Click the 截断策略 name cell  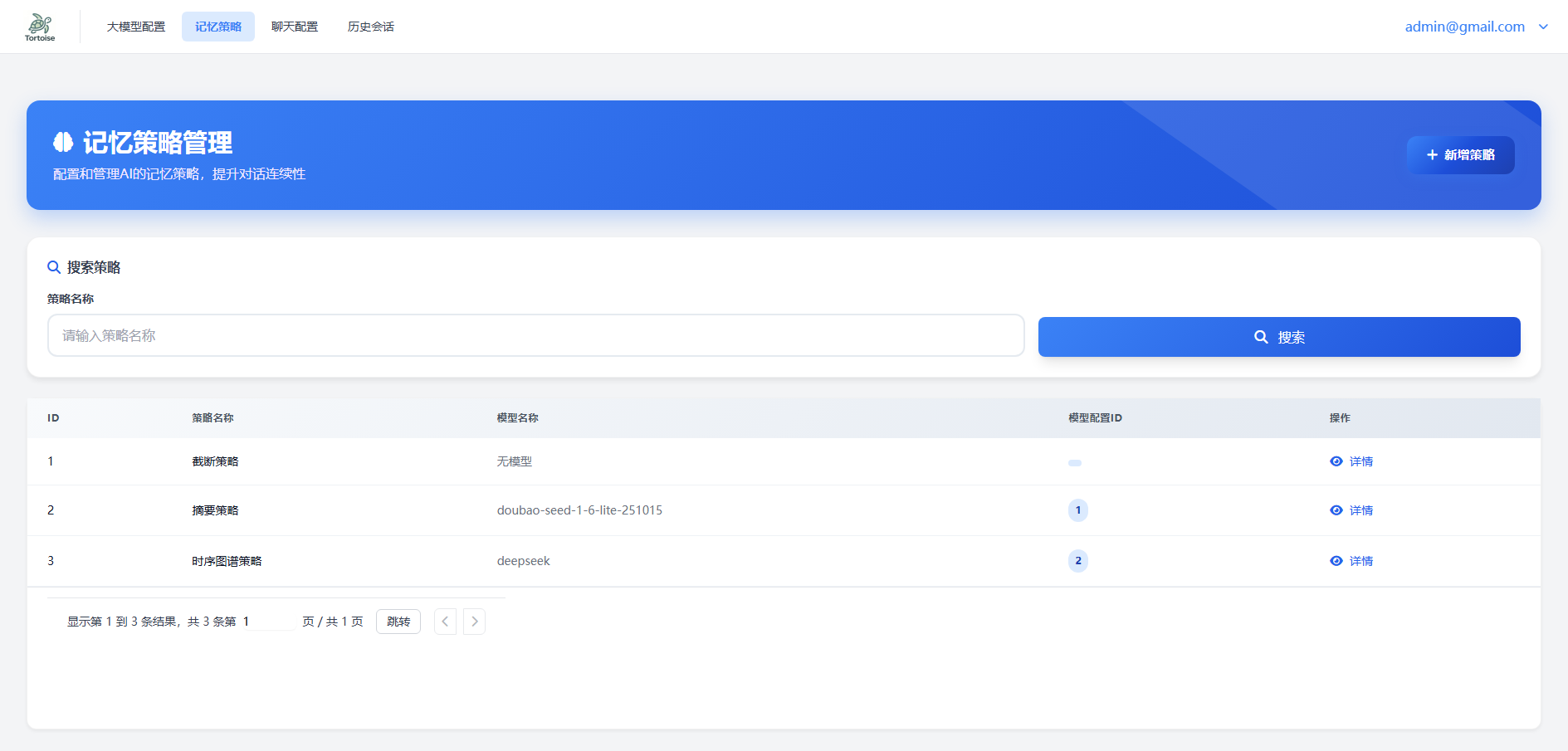tap(215, 461)
